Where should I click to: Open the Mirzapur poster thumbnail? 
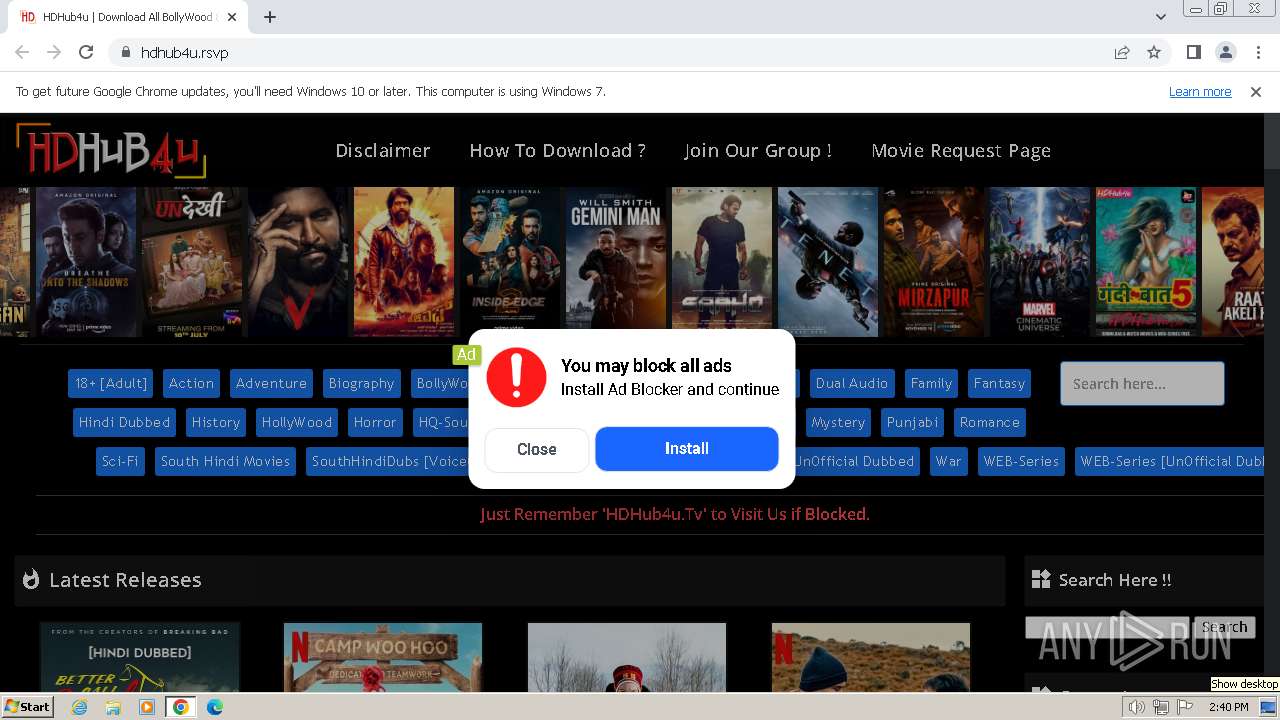coord(934,262)
